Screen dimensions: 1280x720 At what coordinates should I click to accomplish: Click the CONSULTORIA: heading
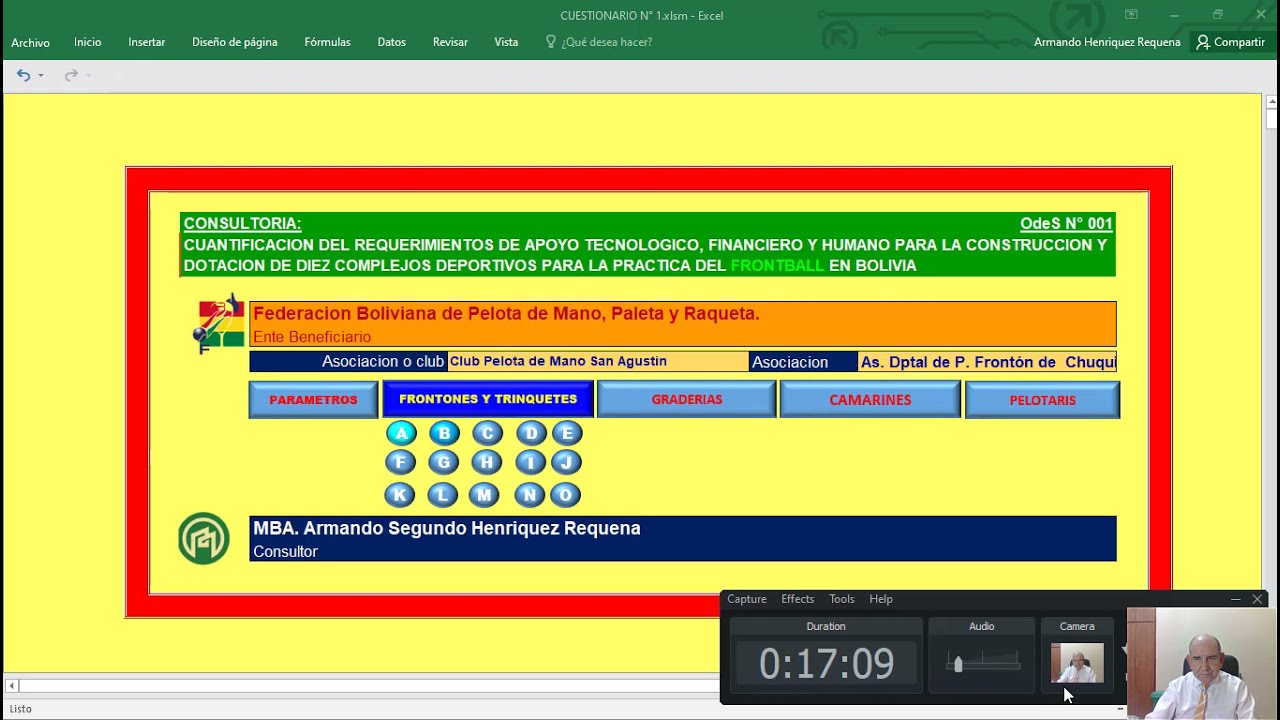(242, 224)
